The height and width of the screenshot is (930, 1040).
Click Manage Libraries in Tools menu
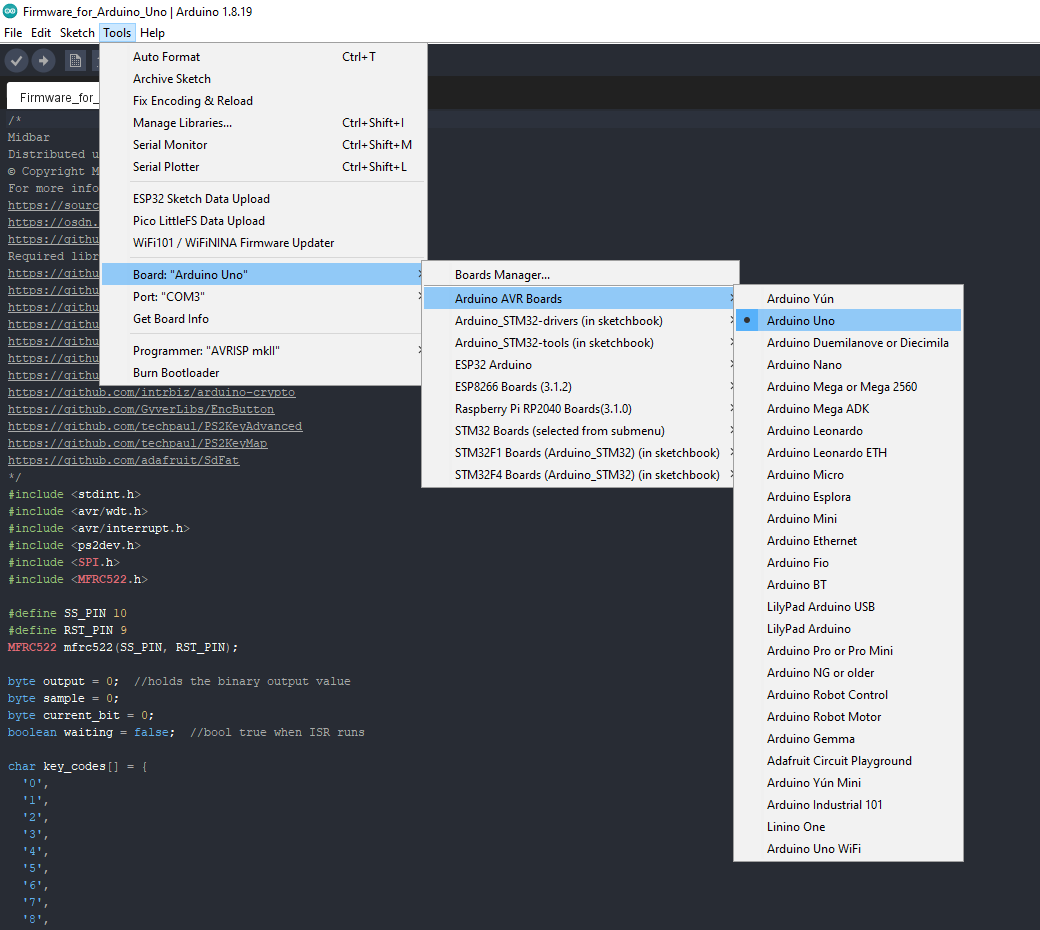[182, 123]
